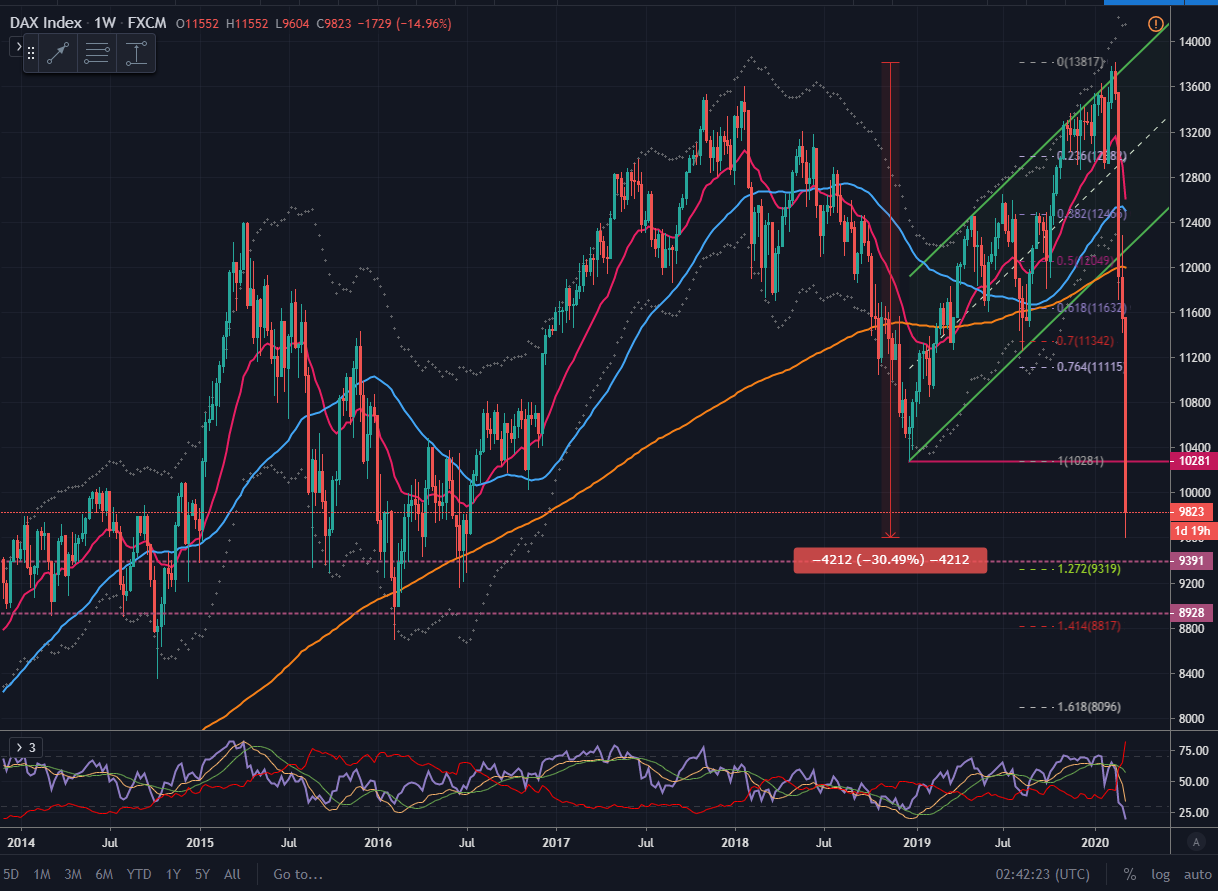Image resolution: width=1218 pixels, height=891 pixels.
Task: Toggle percentage scale with the % control
Action: (1130, 874)
